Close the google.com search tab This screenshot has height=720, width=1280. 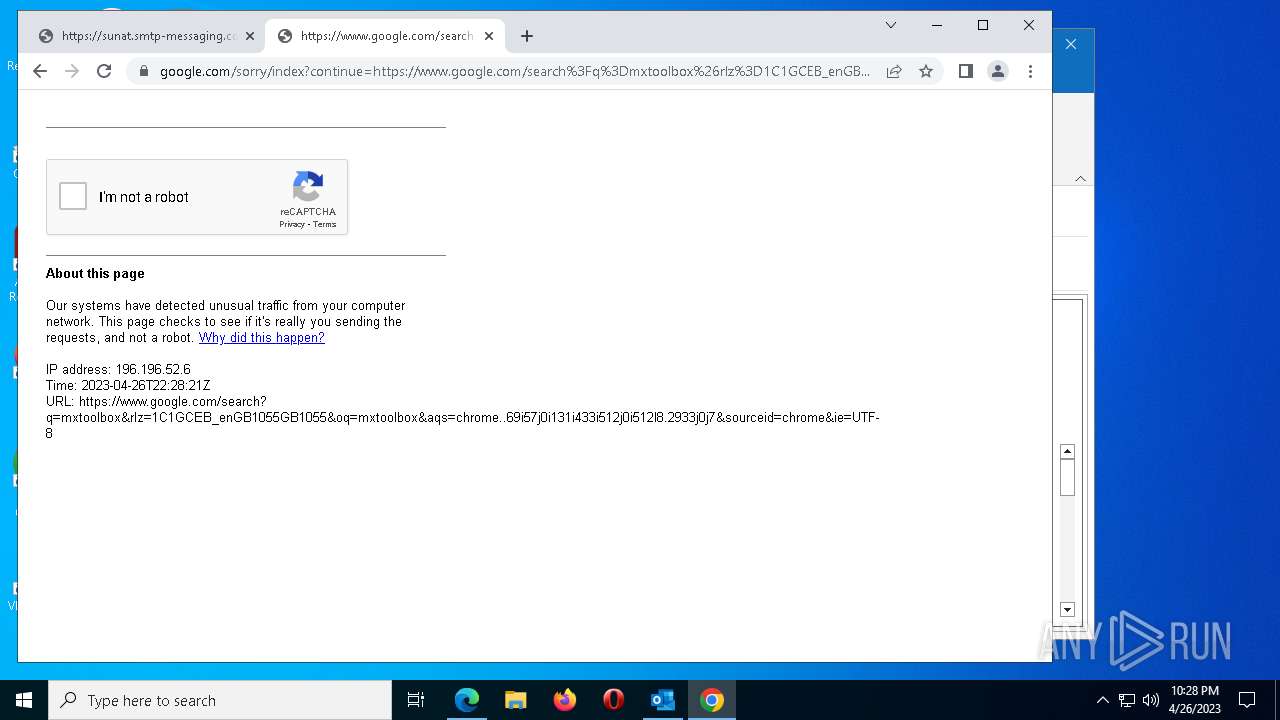pyautogui.click(x=489, y=36)
